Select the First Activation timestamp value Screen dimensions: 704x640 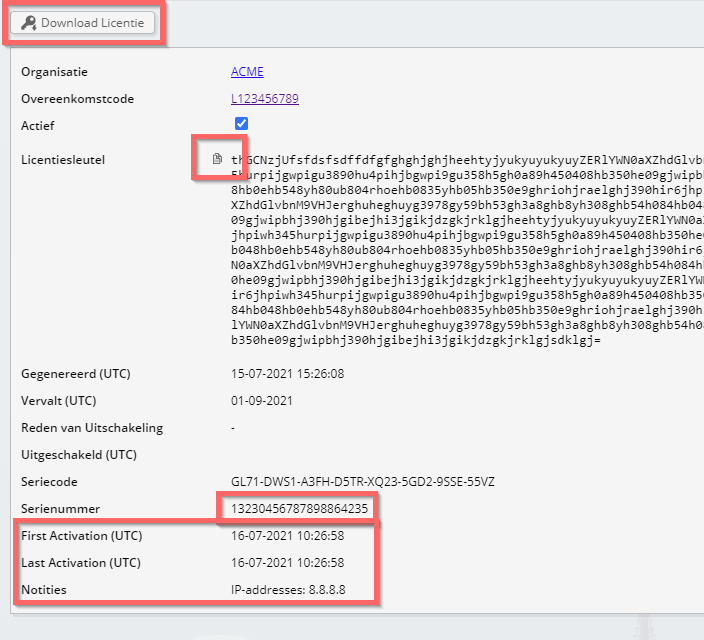287,536
